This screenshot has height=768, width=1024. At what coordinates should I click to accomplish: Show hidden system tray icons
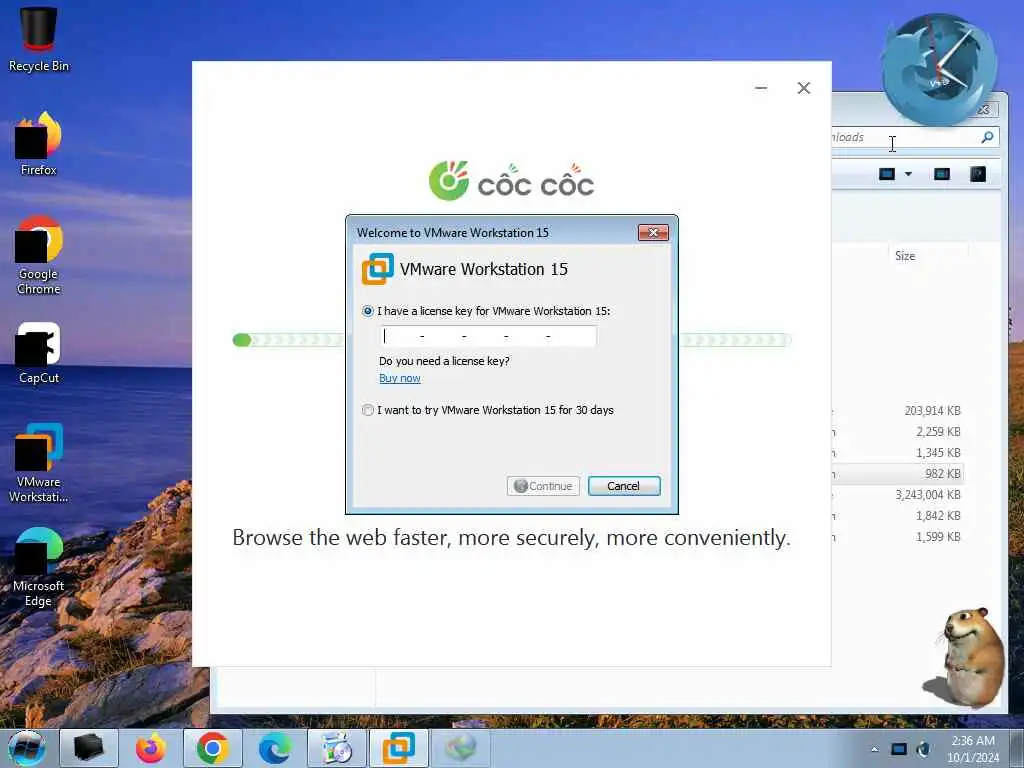tap(874, 750)
